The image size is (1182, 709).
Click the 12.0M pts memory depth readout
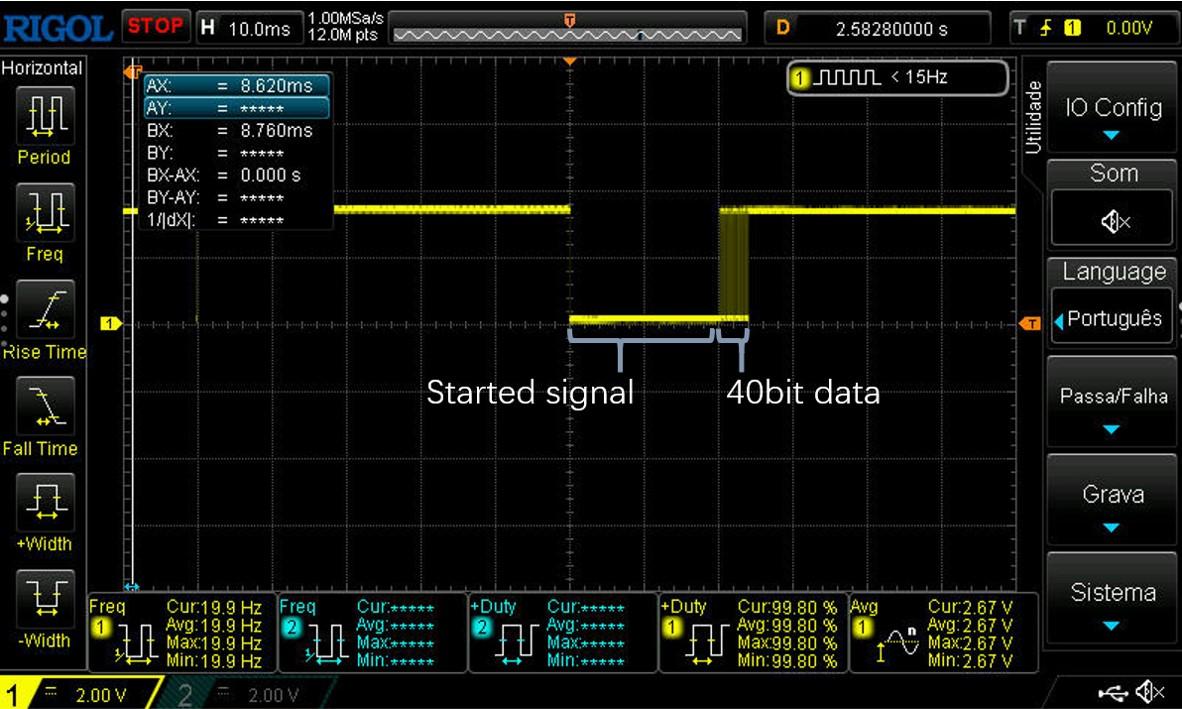[x=343, y=35]
